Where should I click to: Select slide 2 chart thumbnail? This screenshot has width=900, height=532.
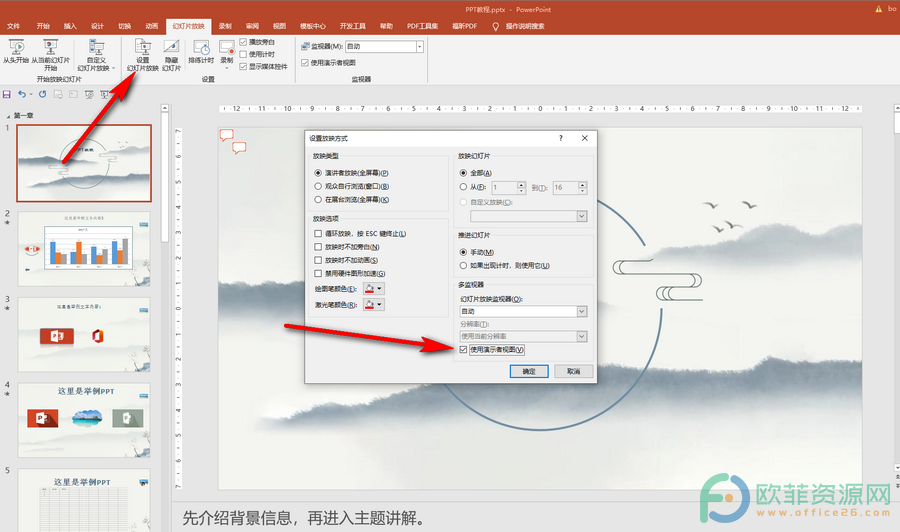pyautogui.click(x=84, y=248)
